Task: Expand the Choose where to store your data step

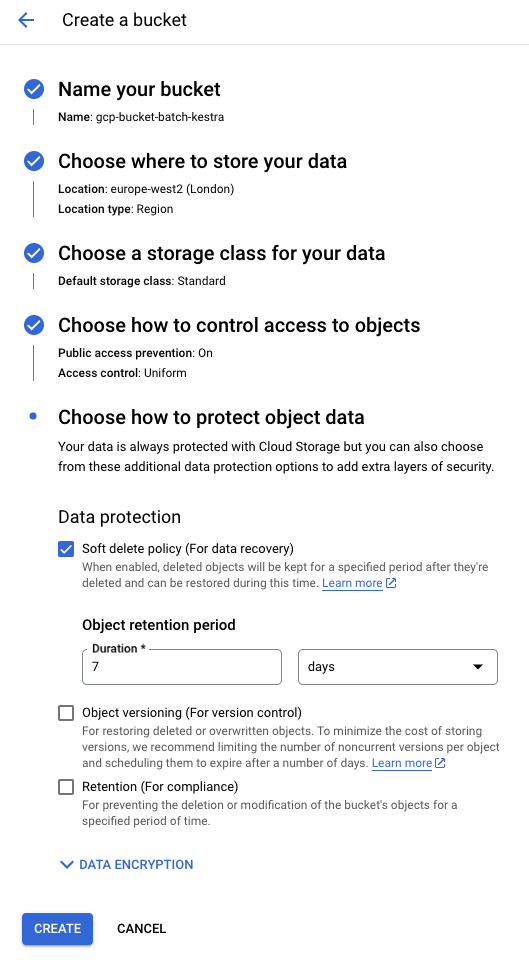Action: (202, 161)
